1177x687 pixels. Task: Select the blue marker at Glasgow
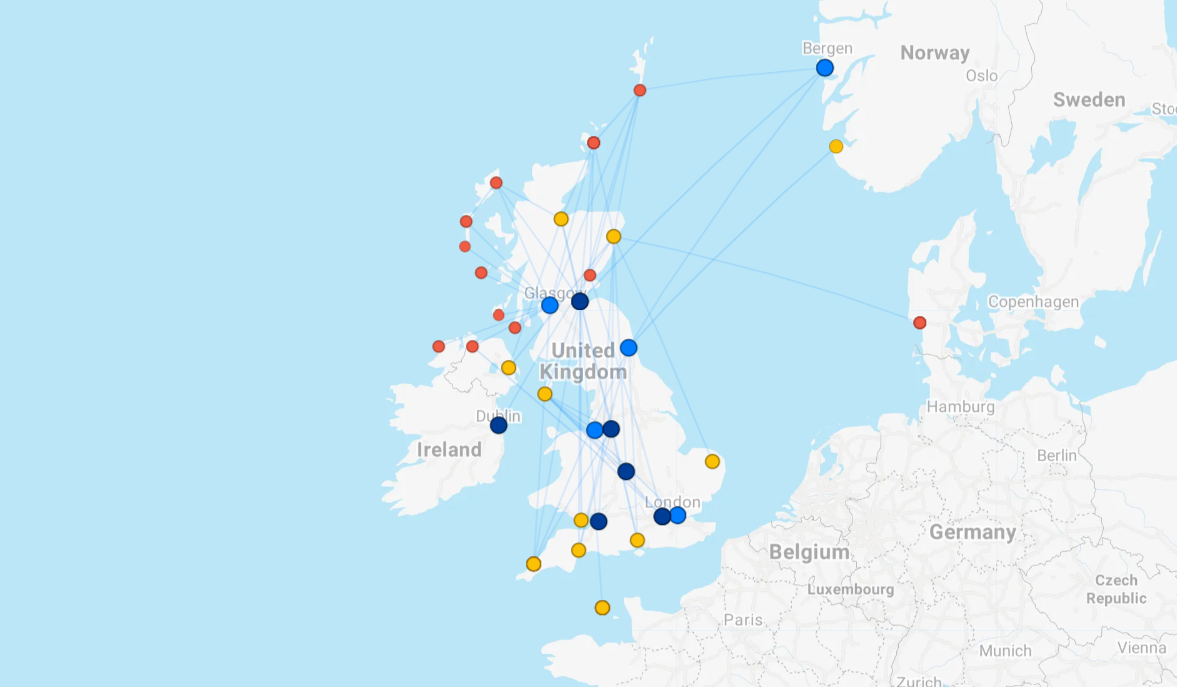(549, 305)
